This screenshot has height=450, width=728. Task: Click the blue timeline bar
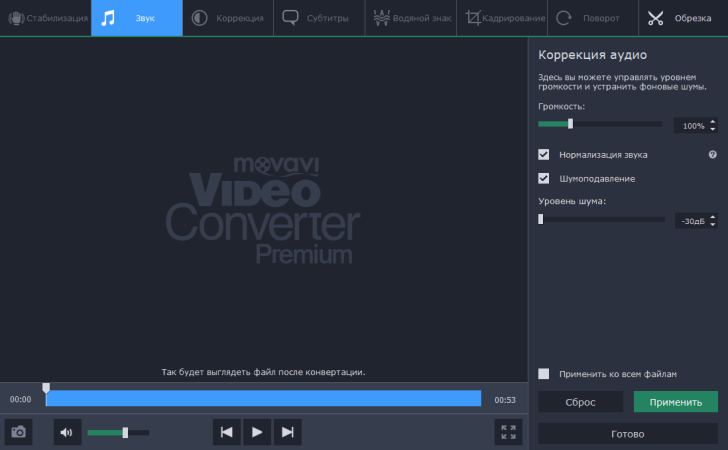pos(263,398)
